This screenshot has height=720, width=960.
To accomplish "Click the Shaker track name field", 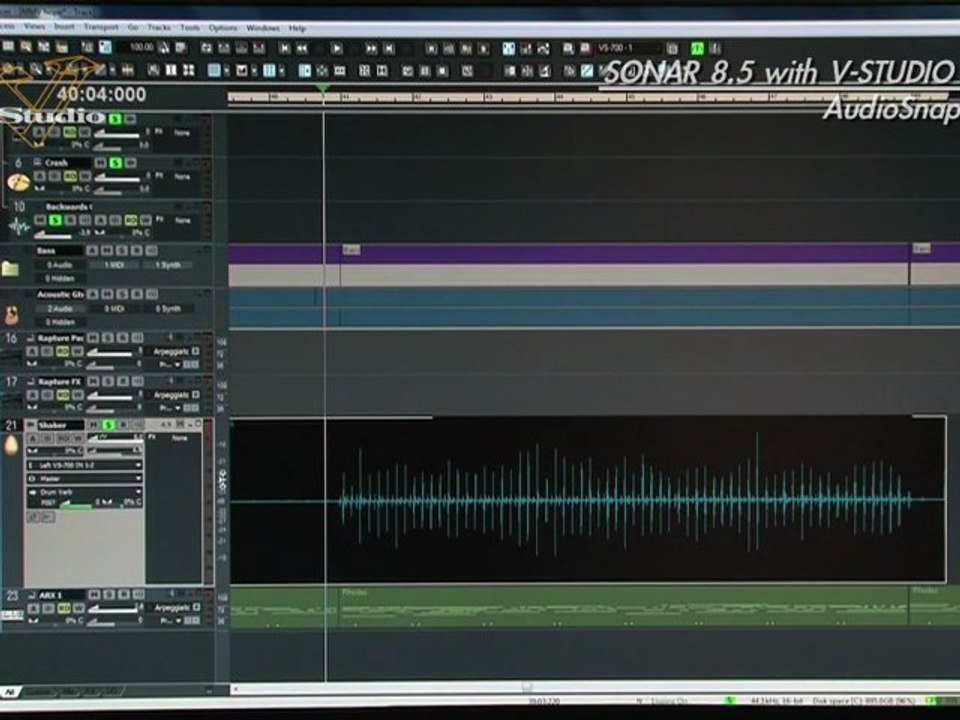I will pos(60,425).
